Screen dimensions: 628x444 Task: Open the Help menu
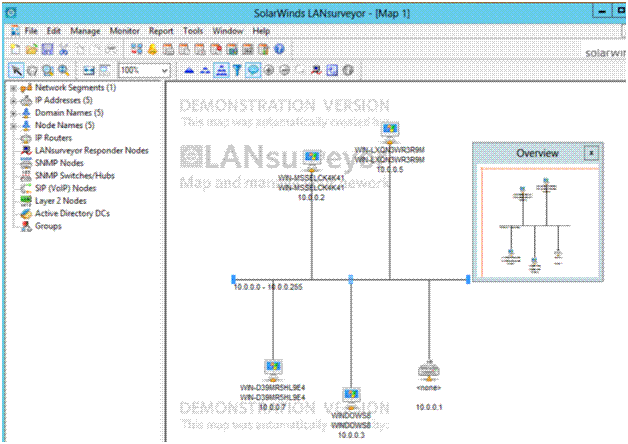(261, 31)
